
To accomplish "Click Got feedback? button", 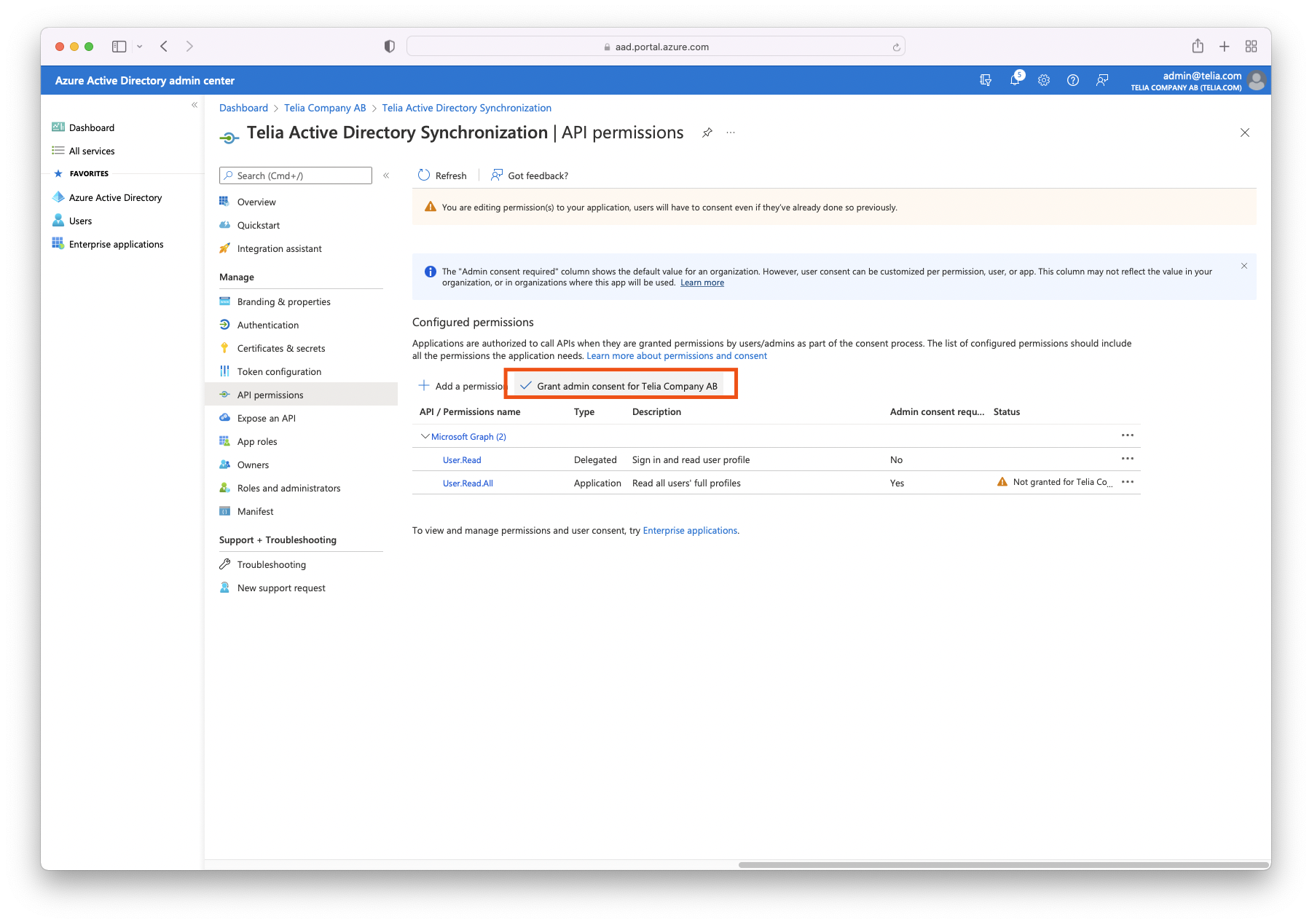I will (530, 175).
